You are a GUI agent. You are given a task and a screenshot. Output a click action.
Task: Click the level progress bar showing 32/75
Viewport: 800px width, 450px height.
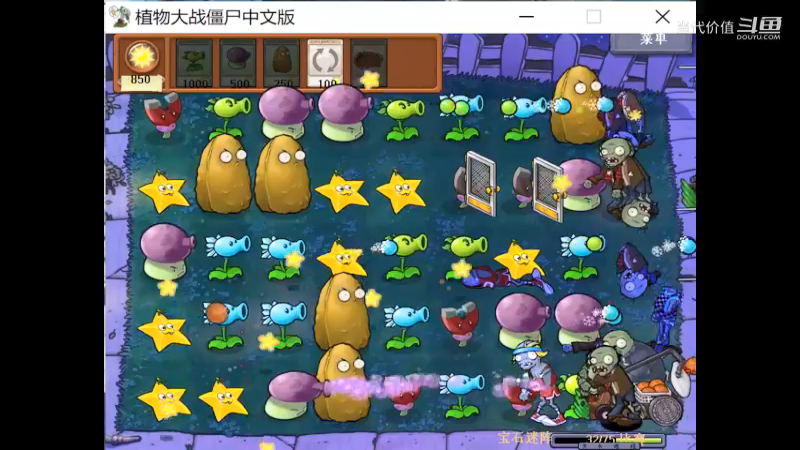(x=608, y=439)
